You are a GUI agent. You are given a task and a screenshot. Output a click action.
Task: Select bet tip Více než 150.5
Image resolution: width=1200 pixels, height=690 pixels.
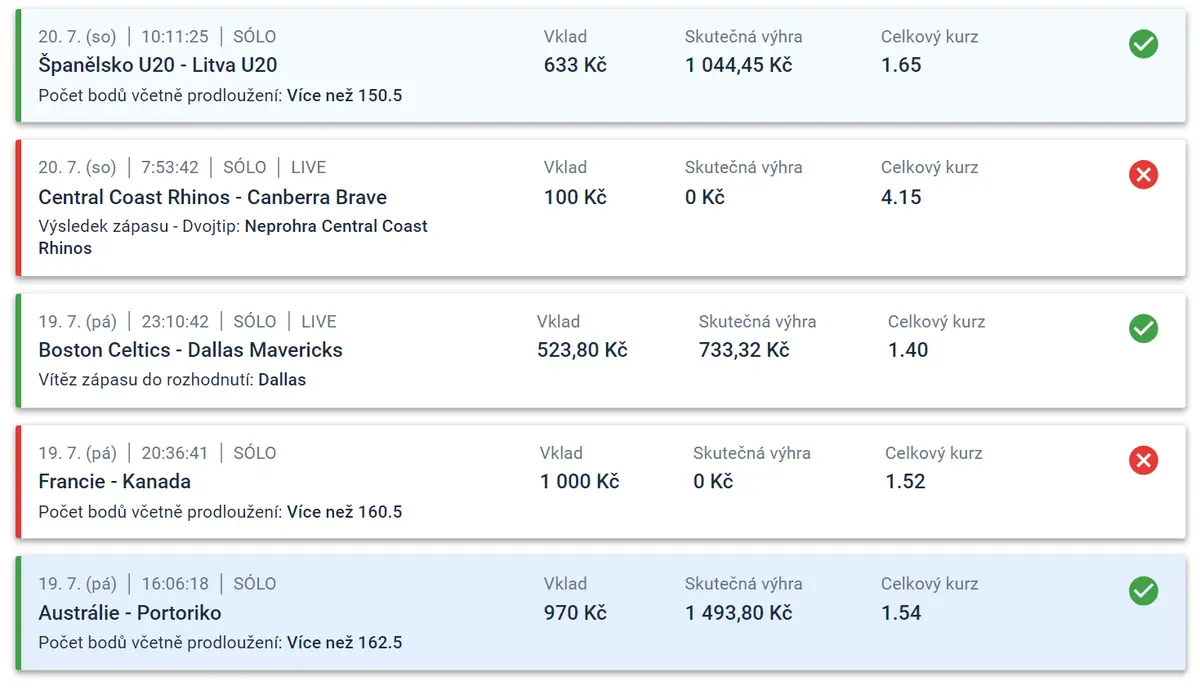(344, 96)
